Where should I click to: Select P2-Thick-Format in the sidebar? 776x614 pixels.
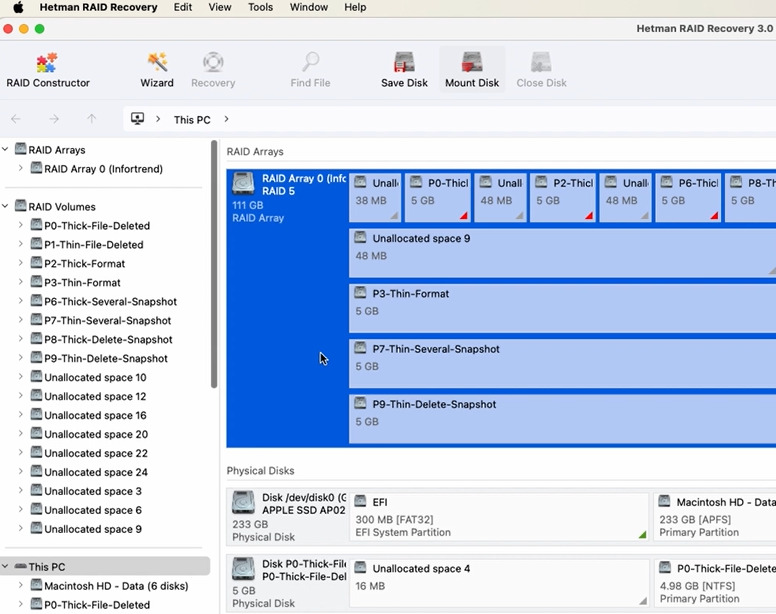pyautogui.click(x=85, y=264)
